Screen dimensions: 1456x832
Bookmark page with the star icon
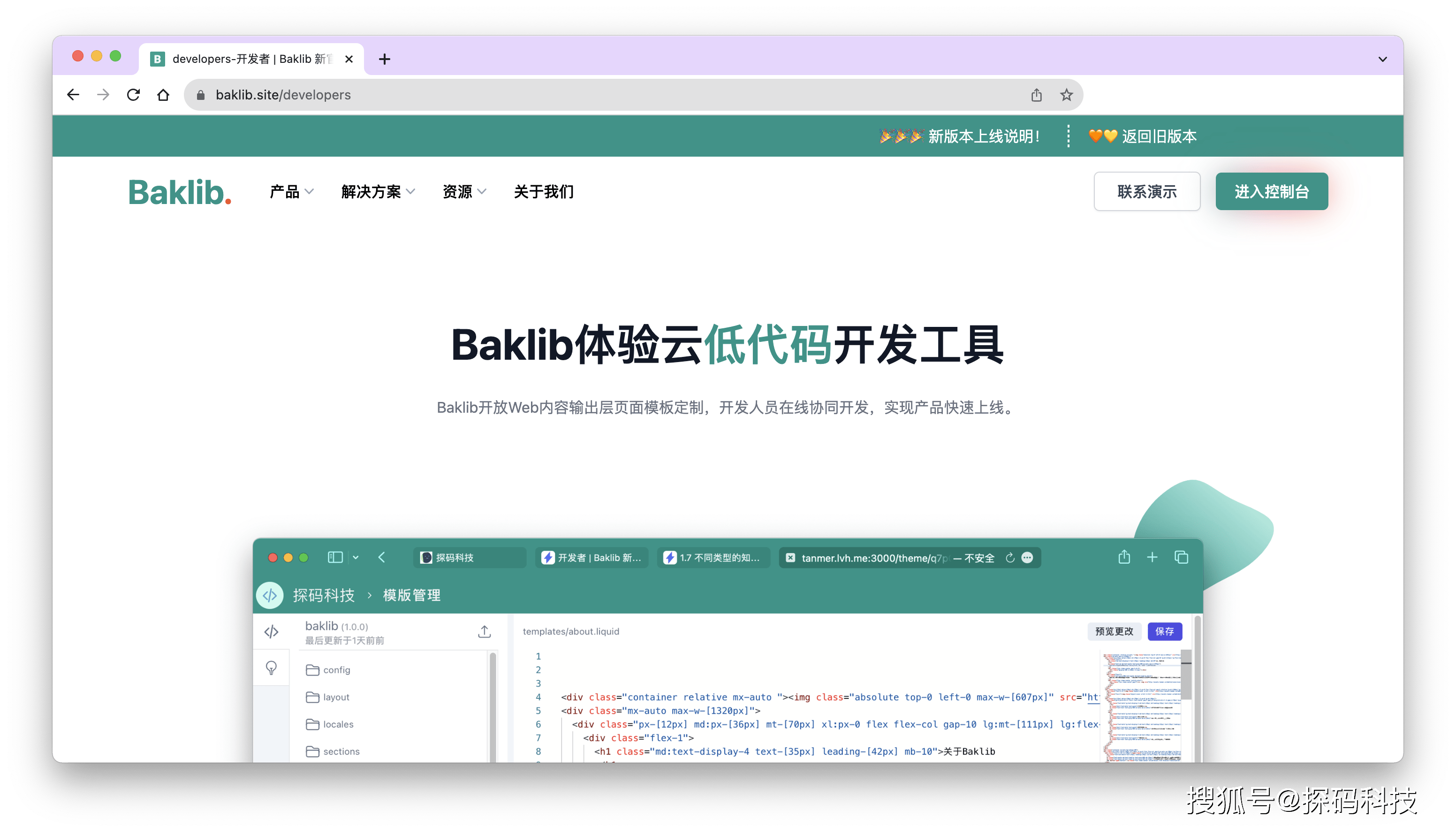(1066, 95)
